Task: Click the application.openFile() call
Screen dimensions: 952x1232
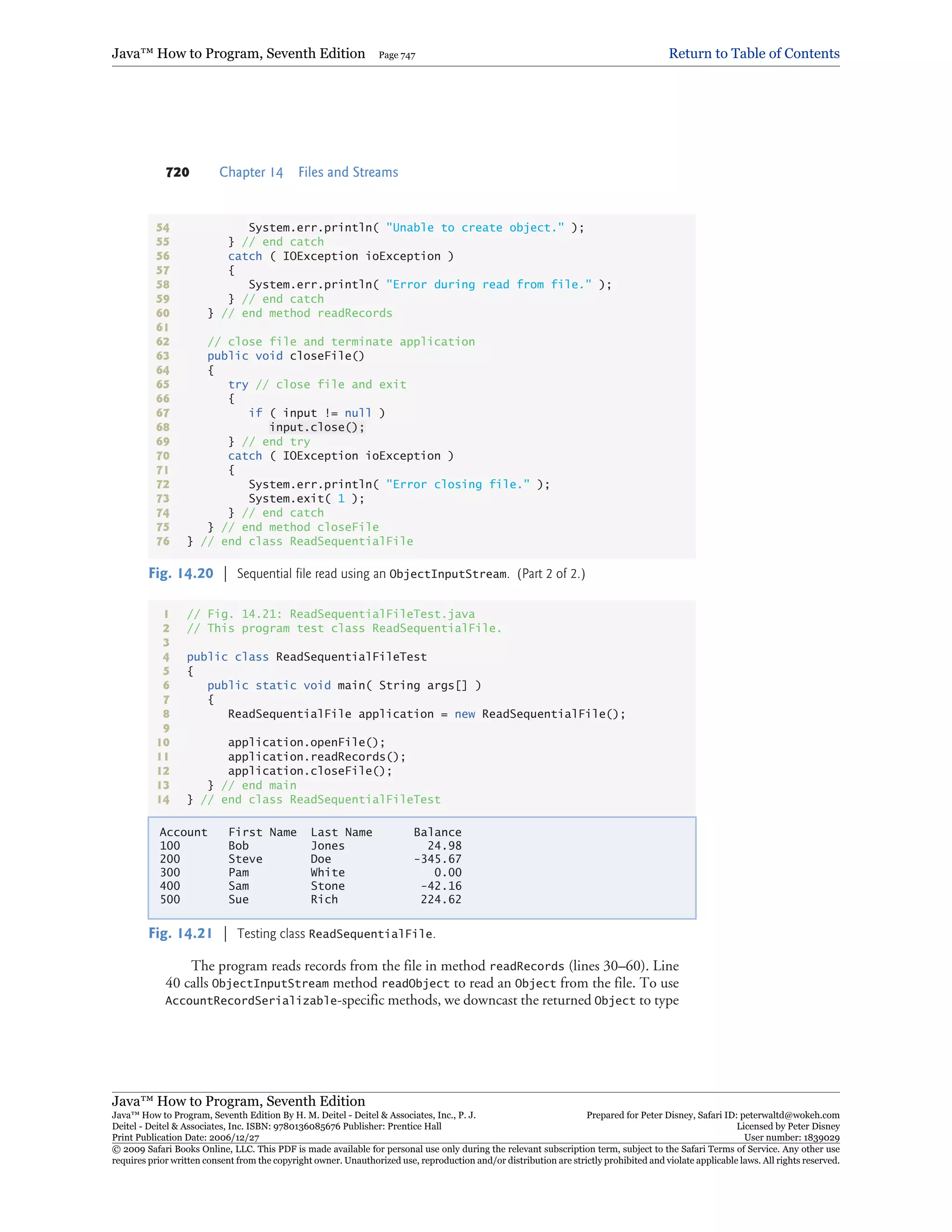Action: 306,742
